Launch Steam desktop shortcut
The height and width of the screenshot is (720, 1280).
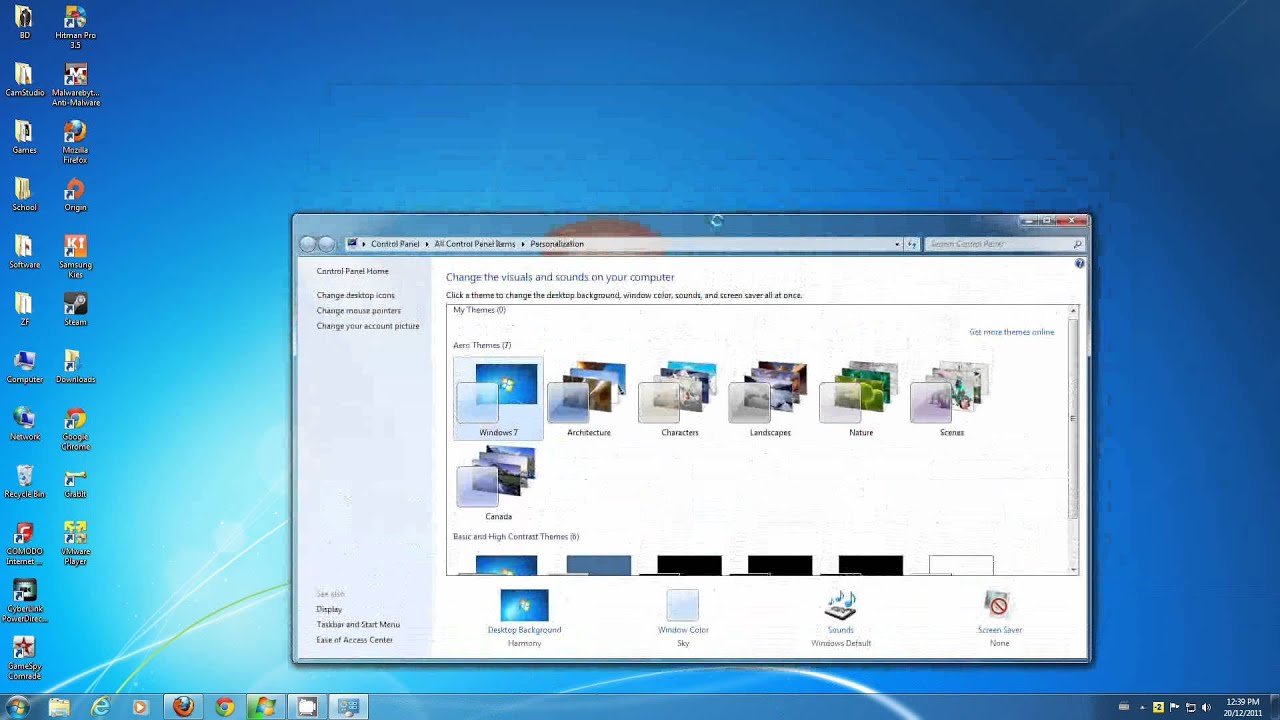[x=75, y=310]
